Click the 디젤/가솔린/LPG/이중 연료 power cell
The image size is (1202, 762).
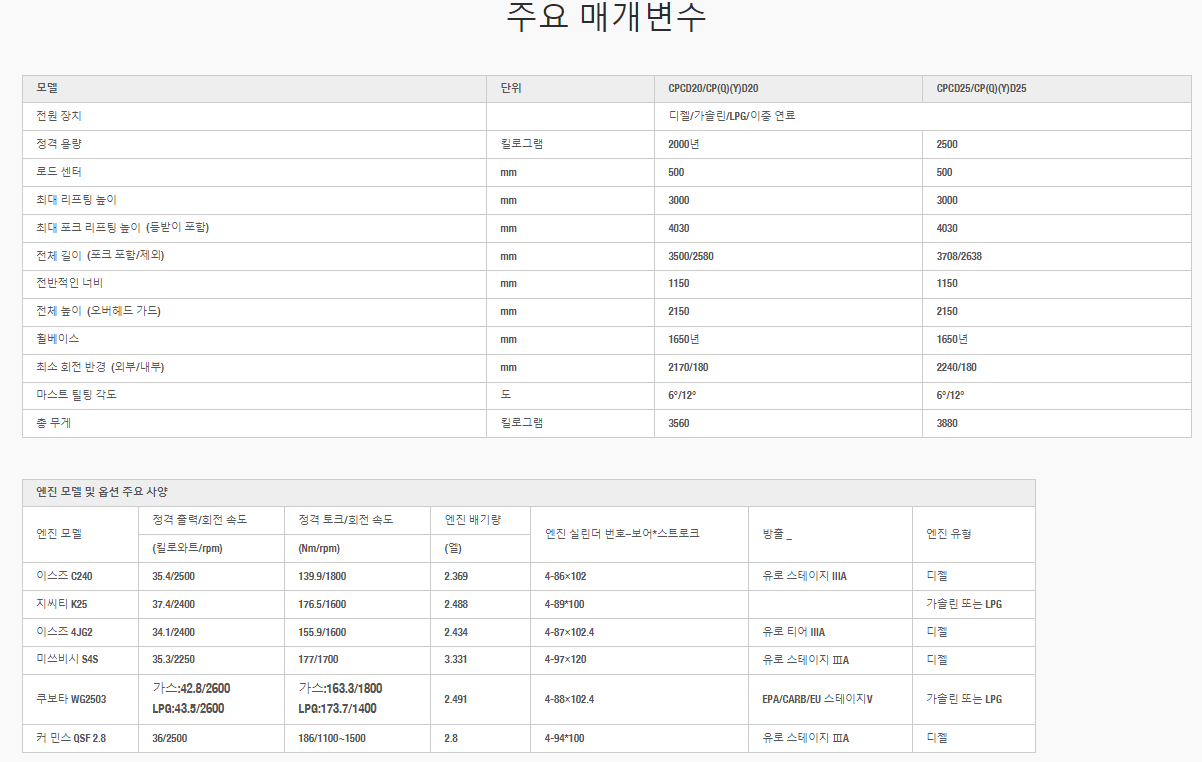pos(731,116)
